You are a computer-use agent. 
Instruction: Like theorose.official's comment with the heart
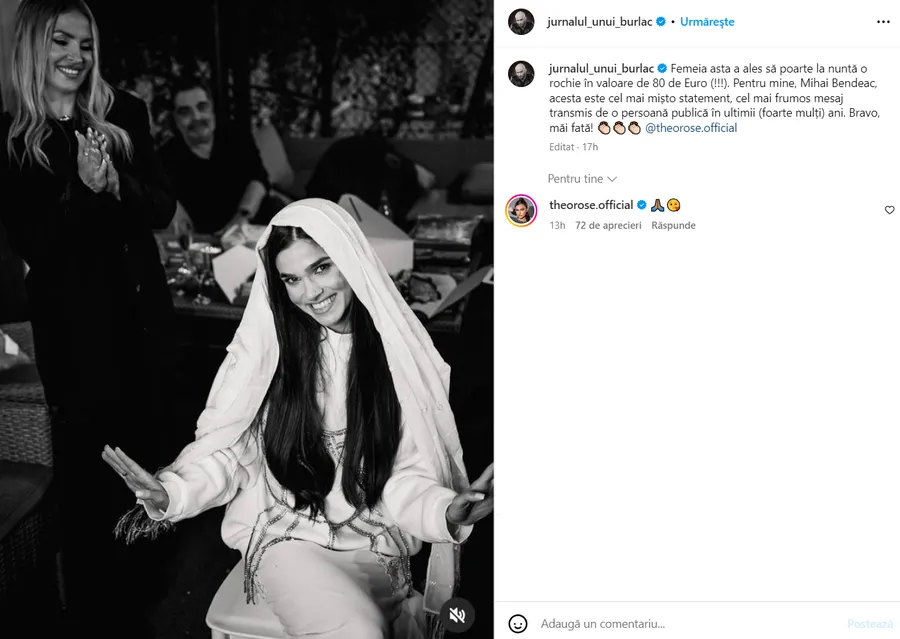[x=889, y=210]
